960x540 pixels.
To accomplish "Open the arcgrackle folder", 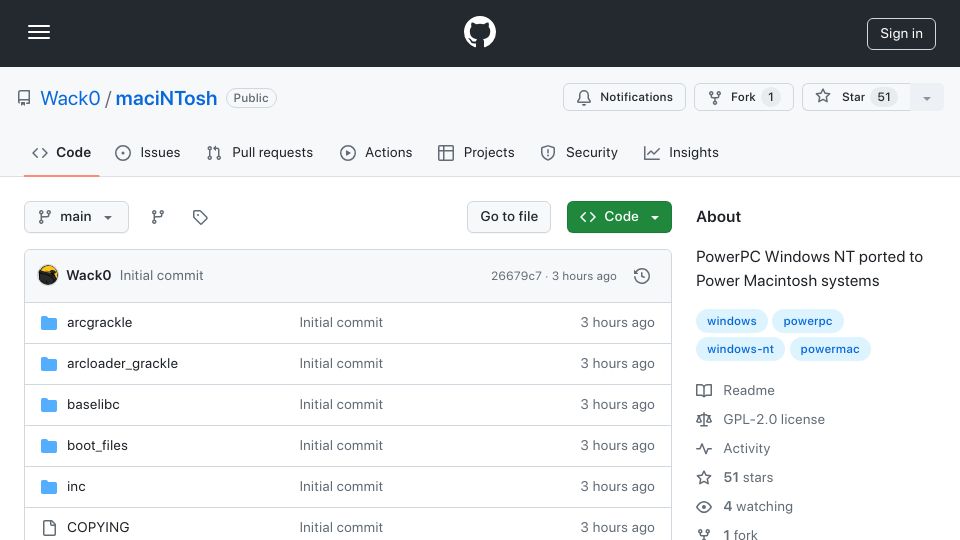I will tap(99, 323).
